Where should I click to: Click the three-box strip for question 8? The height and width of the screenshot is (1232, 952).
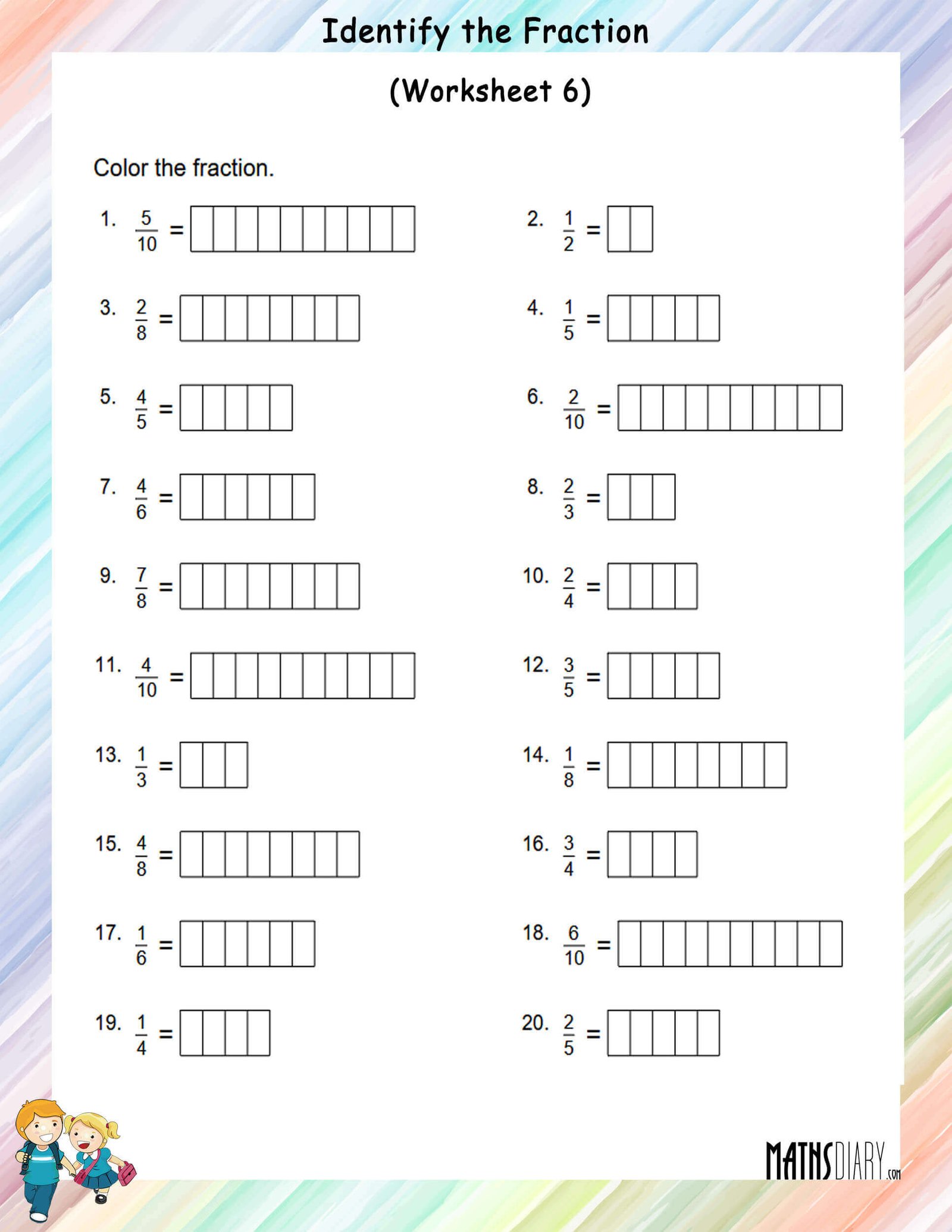point(641,497)
